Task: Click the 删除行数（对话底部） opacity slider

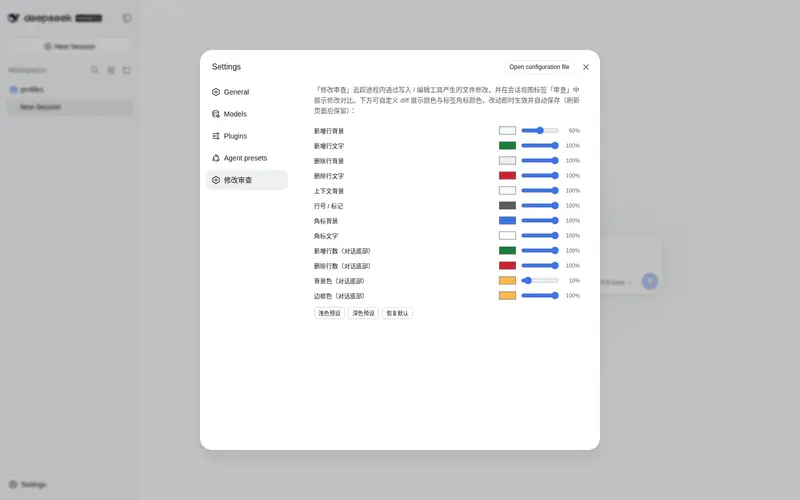Action: [540, 265]
